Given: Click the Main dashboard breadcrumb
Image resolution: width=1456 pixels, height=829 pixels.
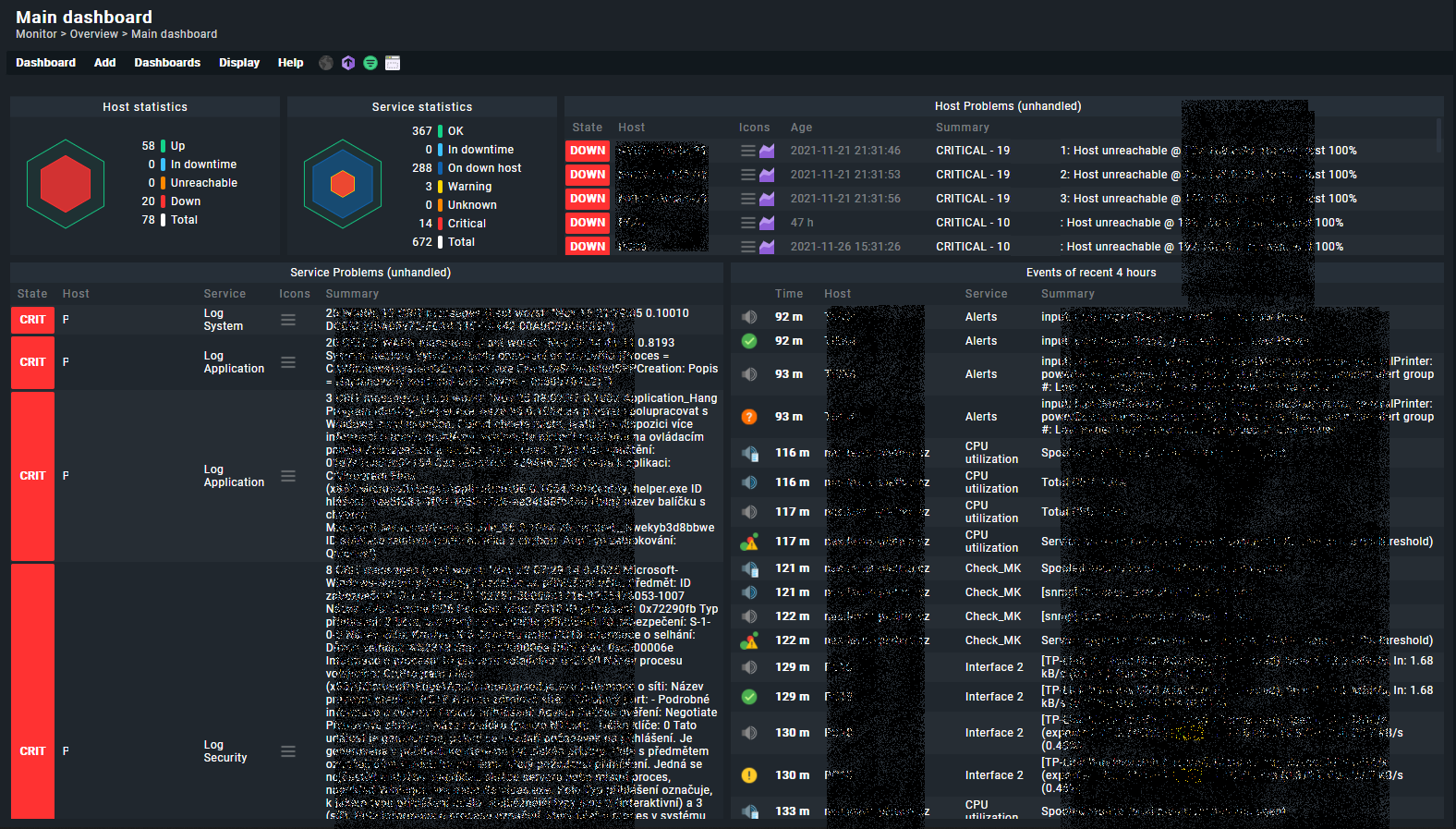Looking at the screenshot, I should coord(174,34).
